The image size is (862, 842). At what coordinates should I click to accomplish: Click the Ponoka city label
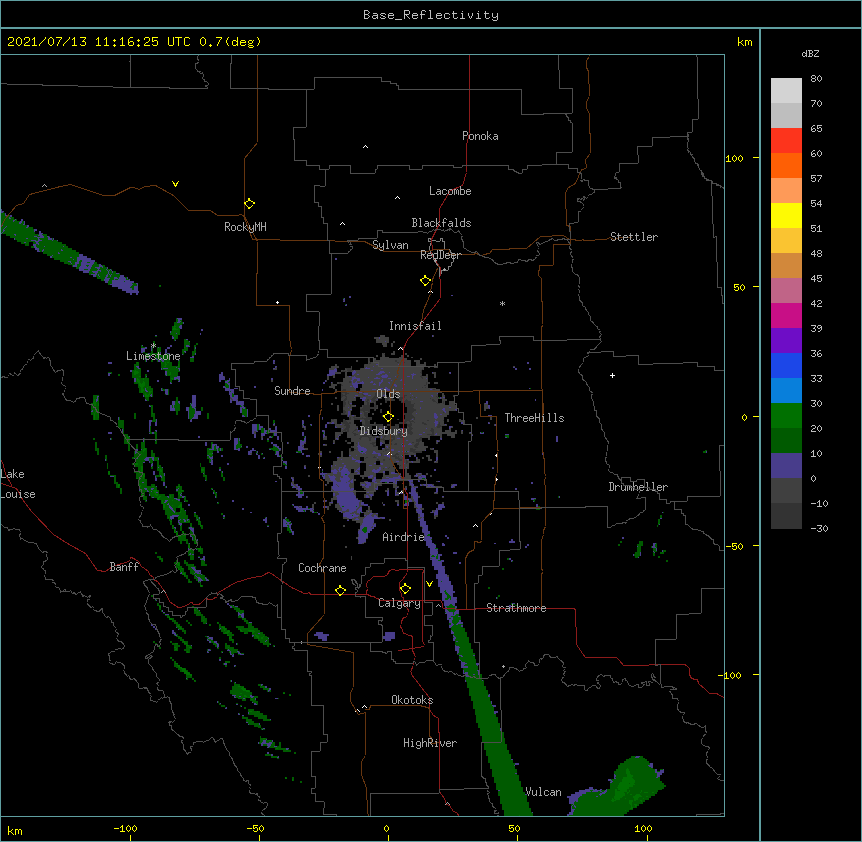[x=480, y=136]
